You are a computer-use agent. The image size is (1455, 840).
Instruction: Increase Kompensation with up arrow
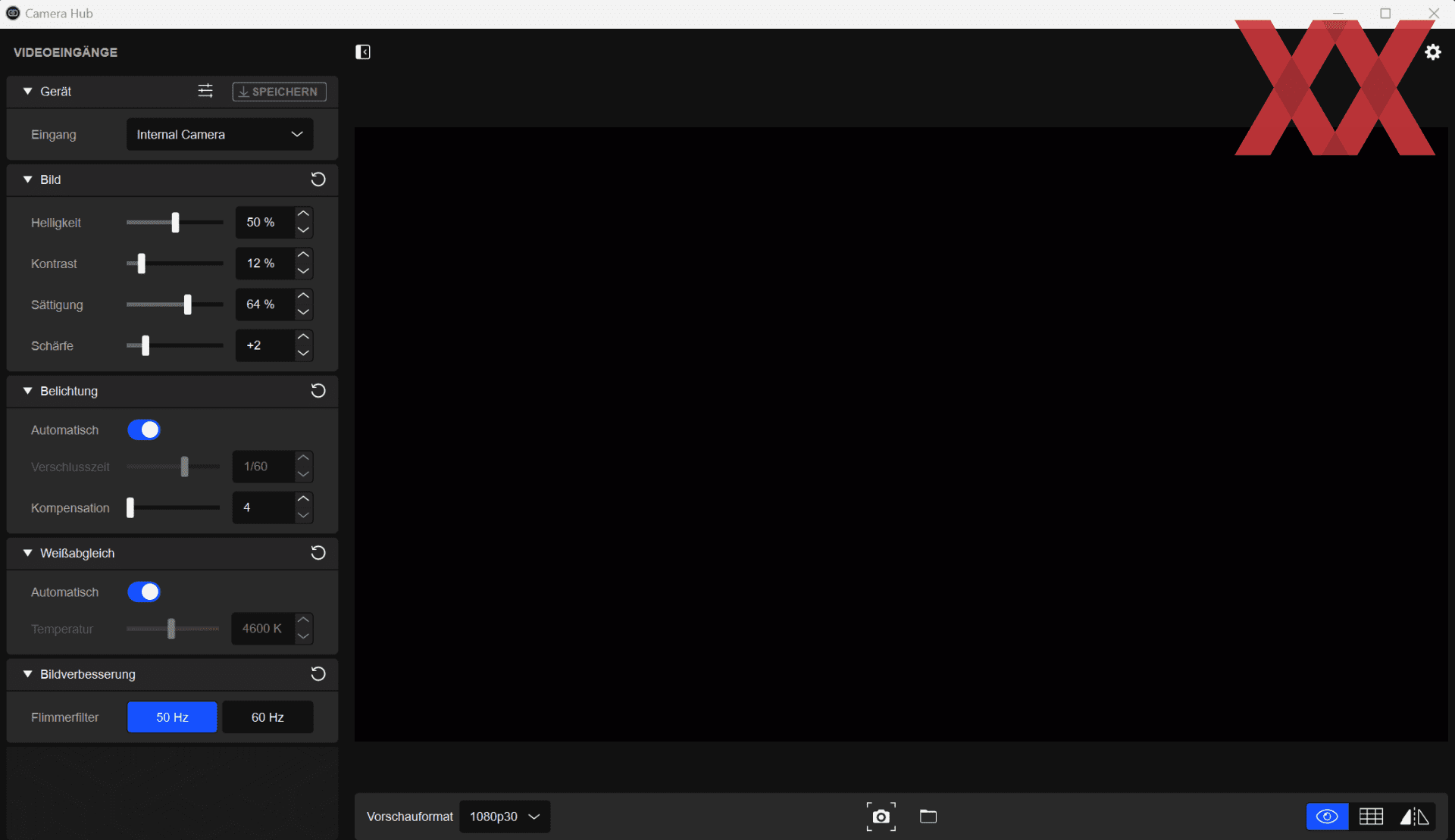click(x=303, y=498)
